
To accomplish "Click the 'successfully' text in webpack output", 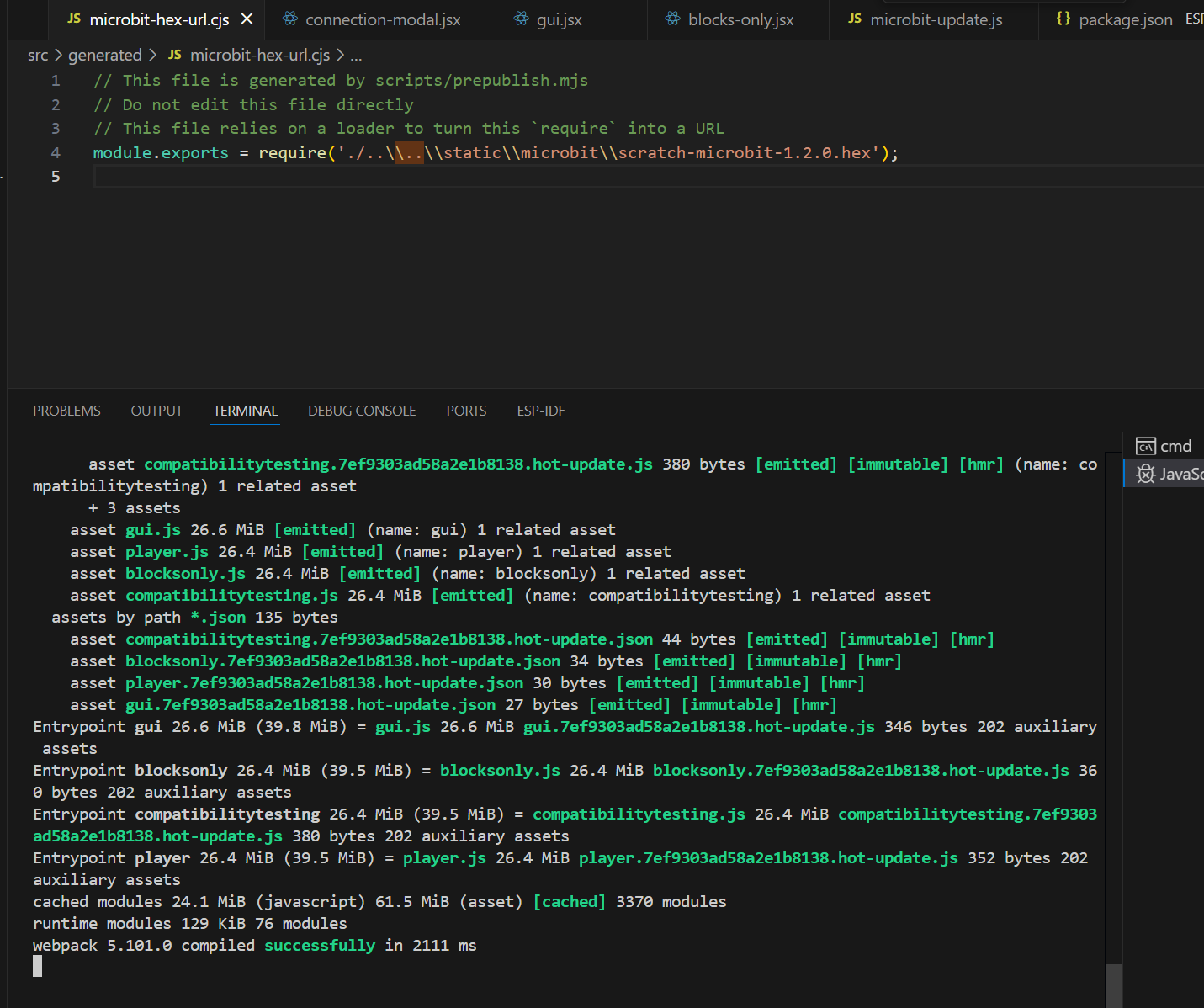I will click(320, 946).
